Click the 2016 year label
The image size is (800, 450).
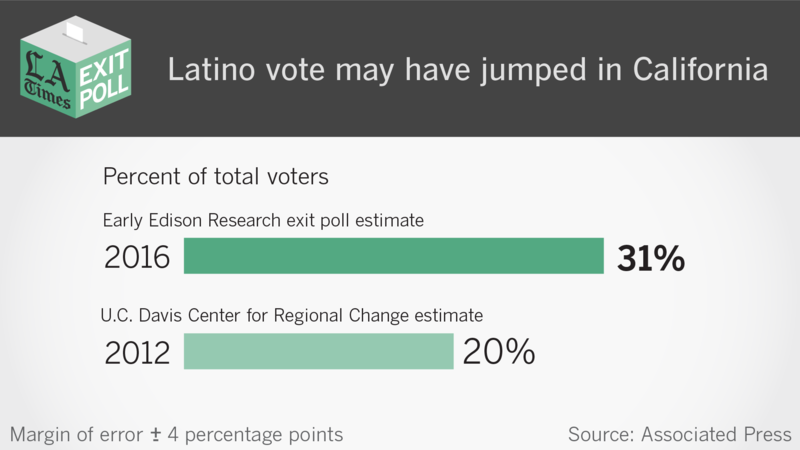(138, 258)
